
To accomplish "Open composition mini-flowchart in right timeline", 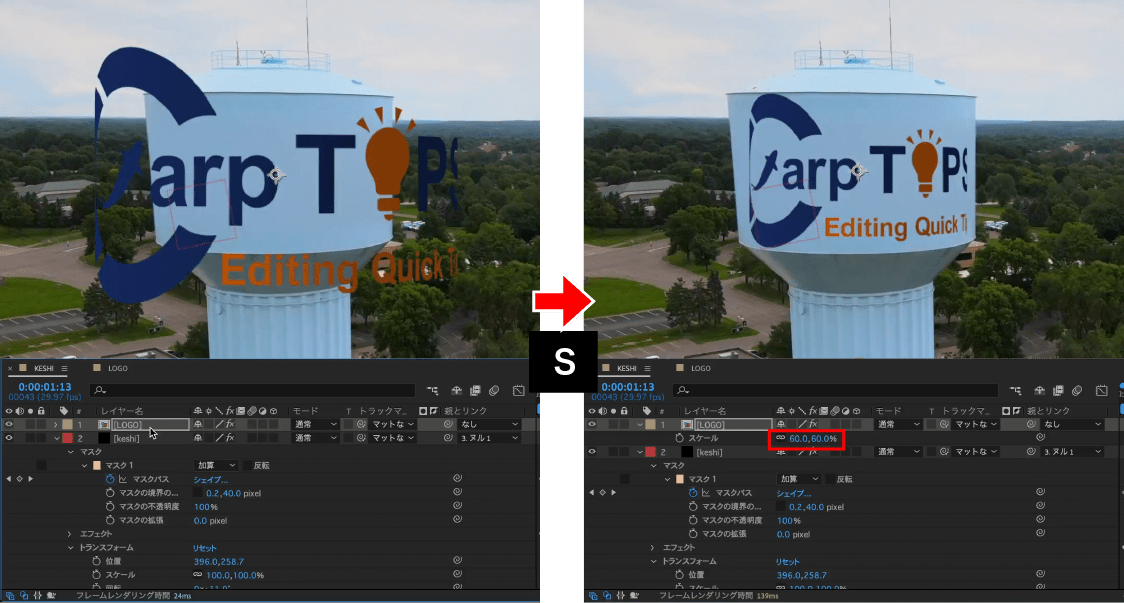I will (x=1016, y=391).
